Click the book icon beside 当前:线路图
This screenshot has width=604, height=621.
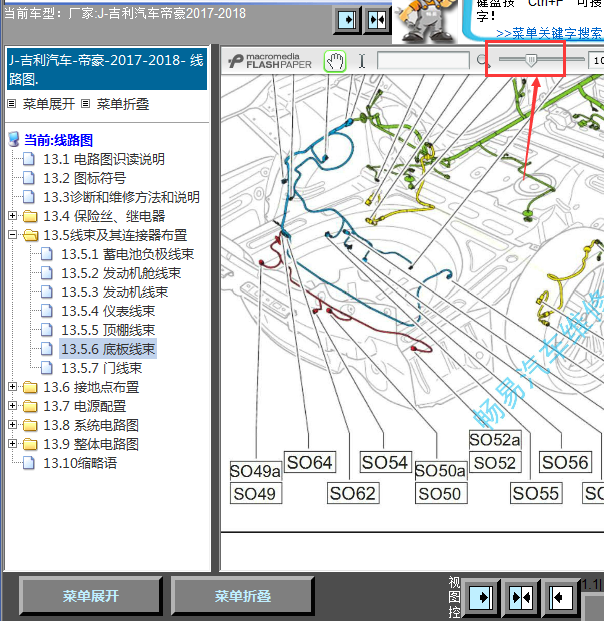(x=14, y=140)
